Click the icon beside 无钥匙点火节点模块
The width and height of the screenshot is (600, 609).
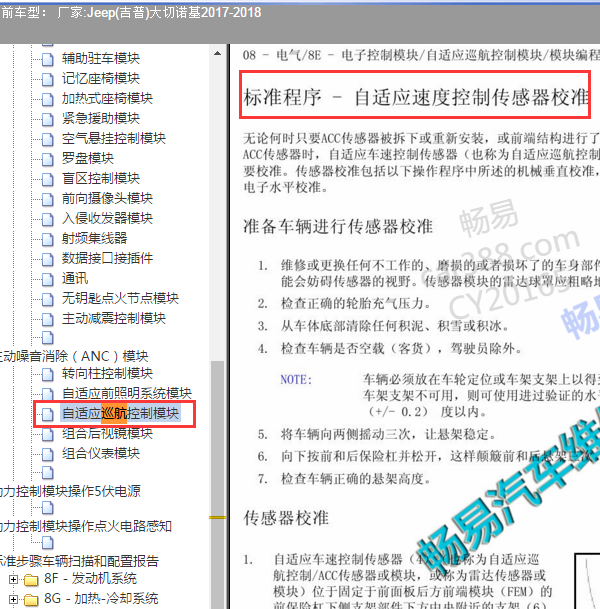point(48,299)
